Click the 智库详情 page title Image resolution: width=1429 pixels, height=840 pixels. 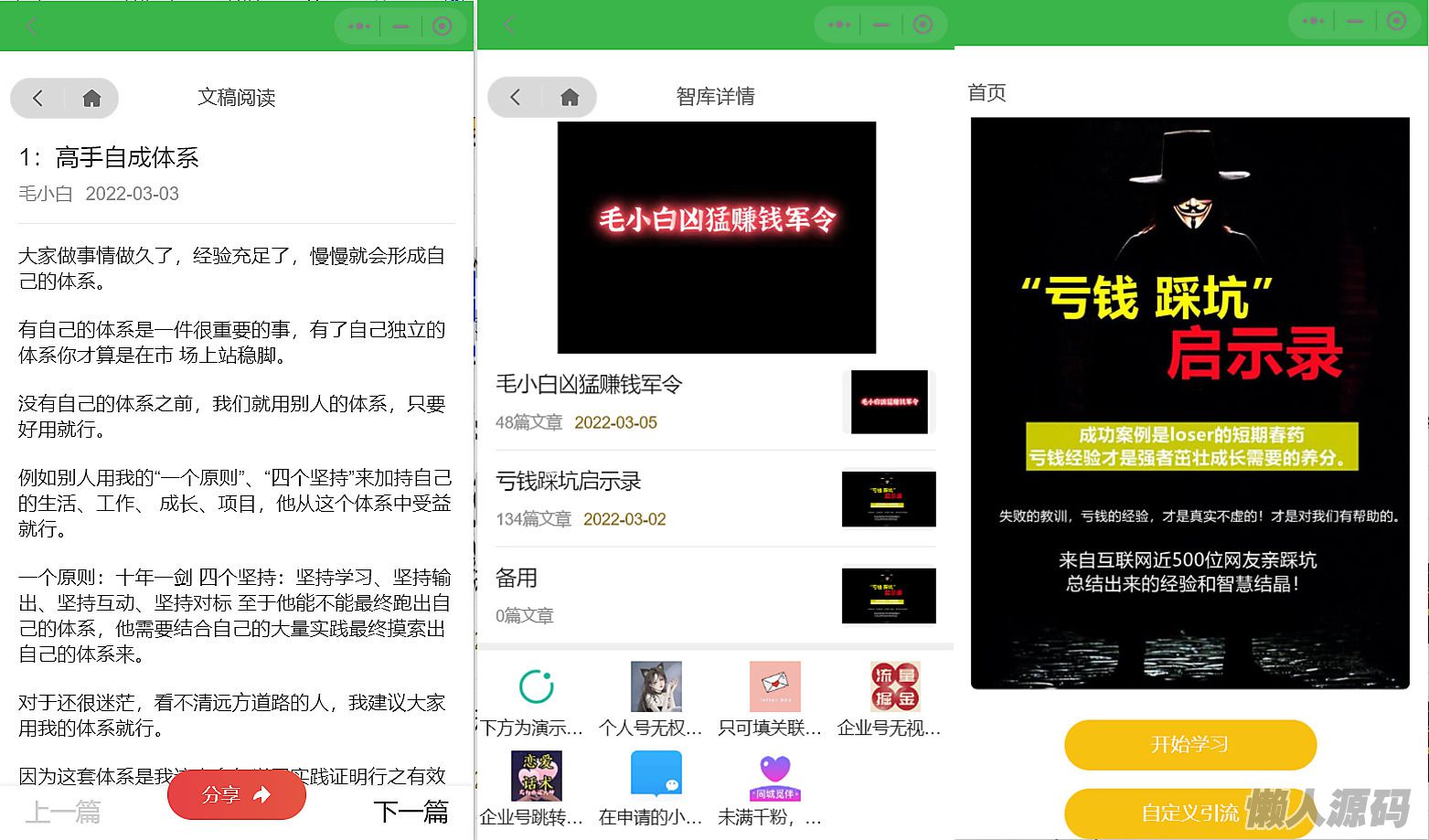(716, 97)
